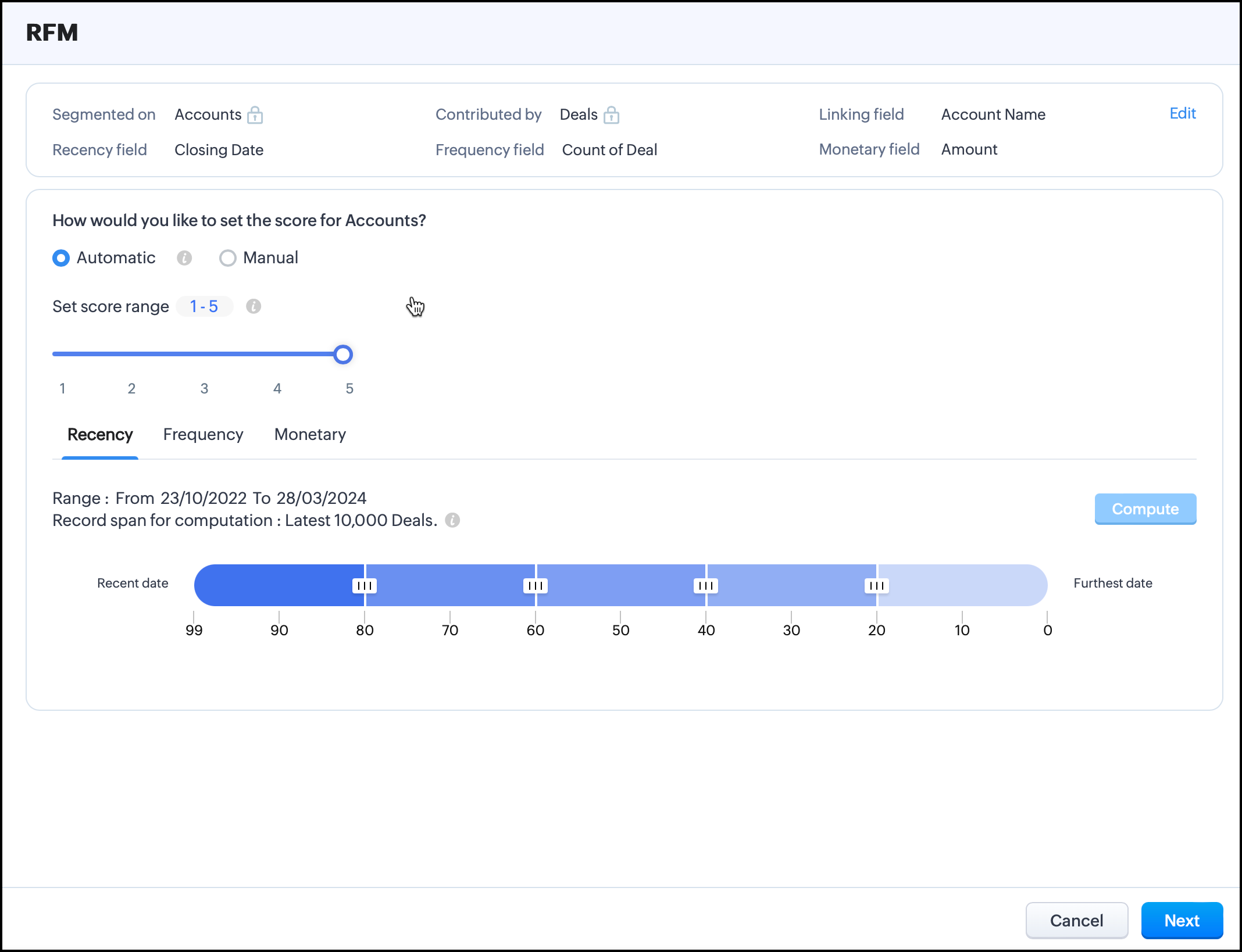1242x952 pixels.
Task: Click the recency bar handle at 20
Action: pos(876,586)
